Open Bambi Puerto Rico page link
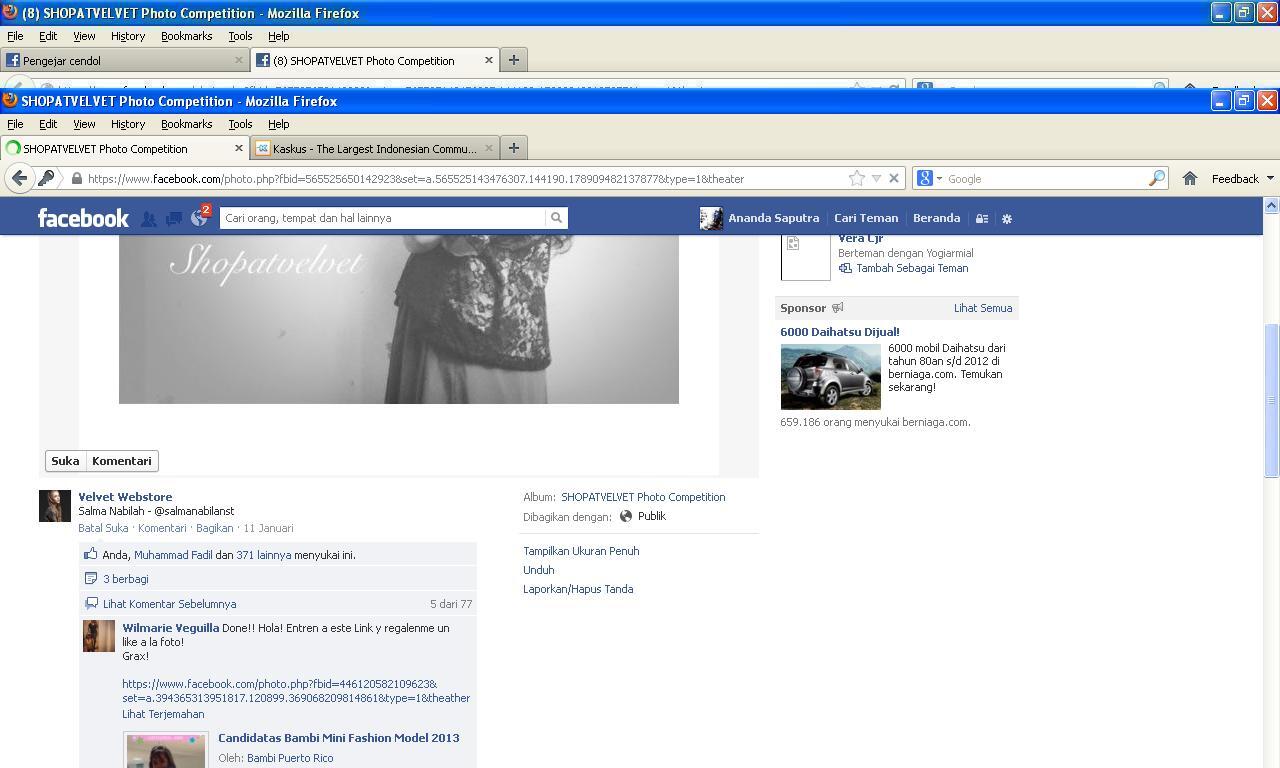This screenshot has height=768, width=1280. tap(290, 758)
